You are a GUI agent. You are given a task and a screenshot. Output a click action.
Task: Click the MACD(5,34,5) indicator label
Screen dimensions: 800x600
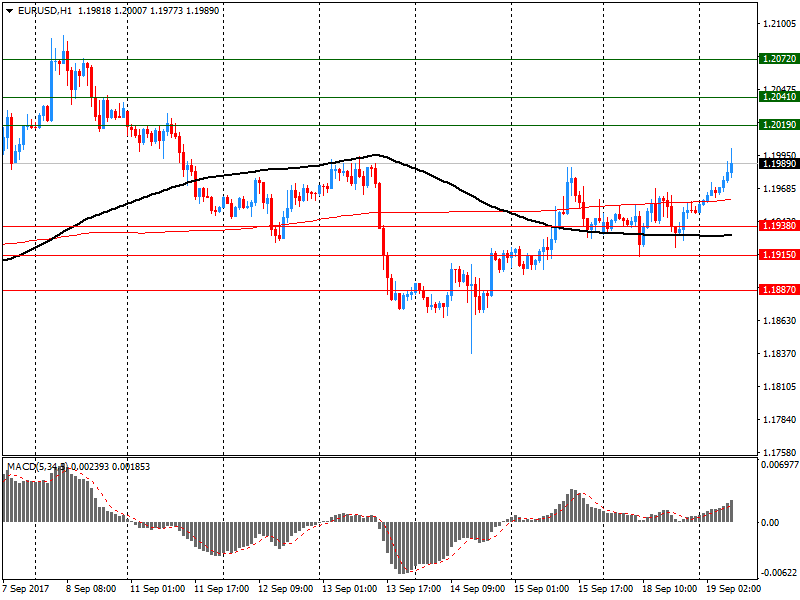tap(37, 466)
